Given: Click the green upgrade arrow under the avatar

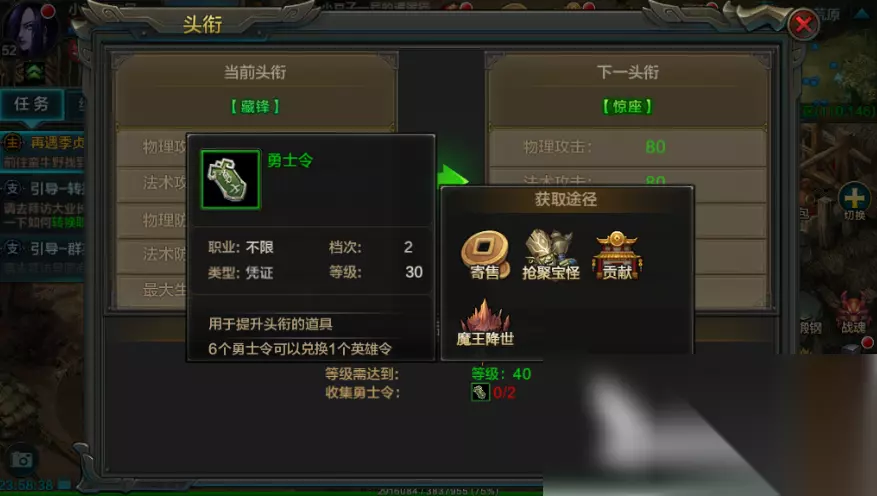Looking at the screenshot, I should [x=34, y=71].
